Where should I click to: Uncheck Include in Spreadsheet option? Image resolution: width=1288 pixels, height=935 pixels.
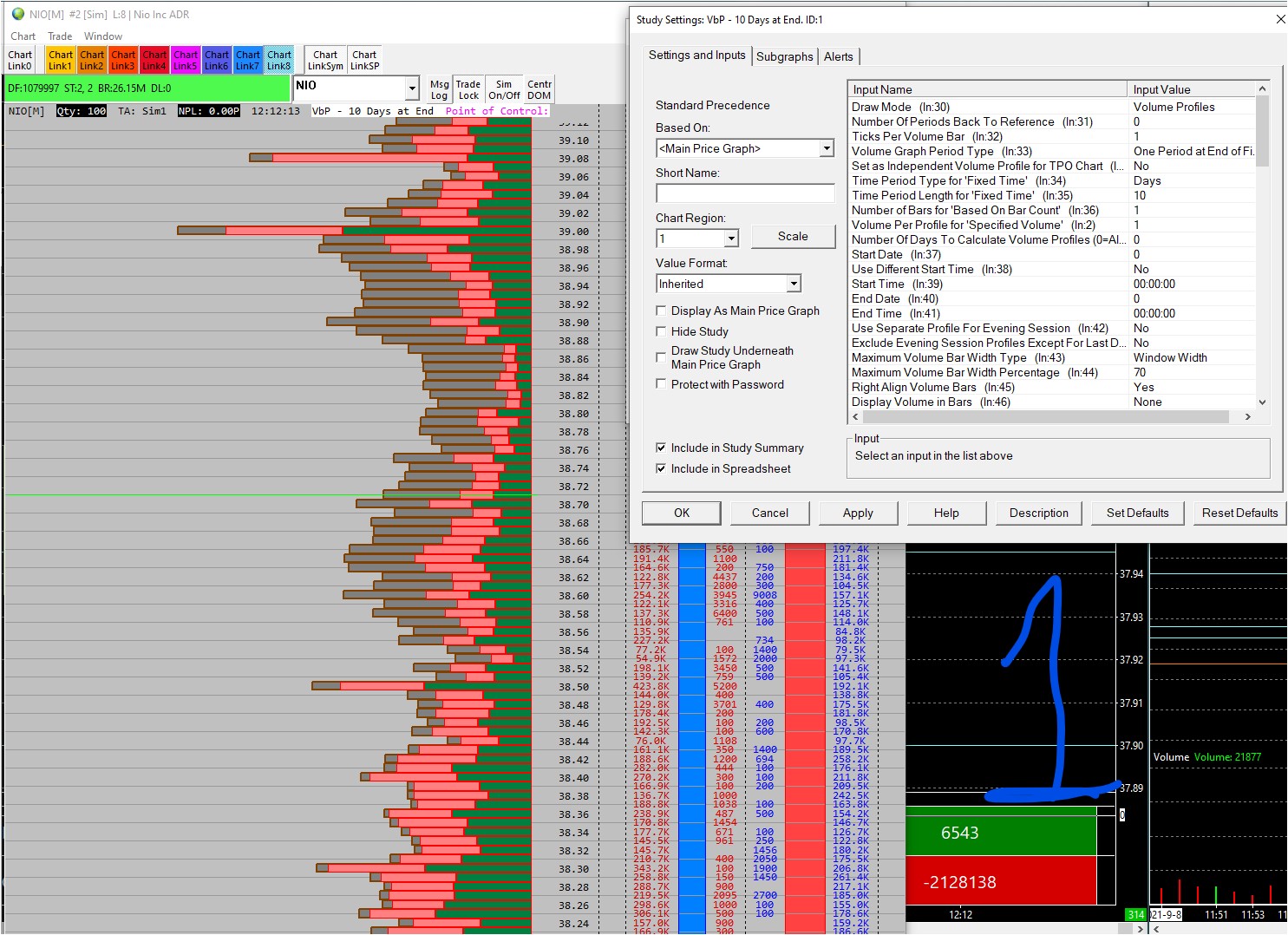[662, 468]
